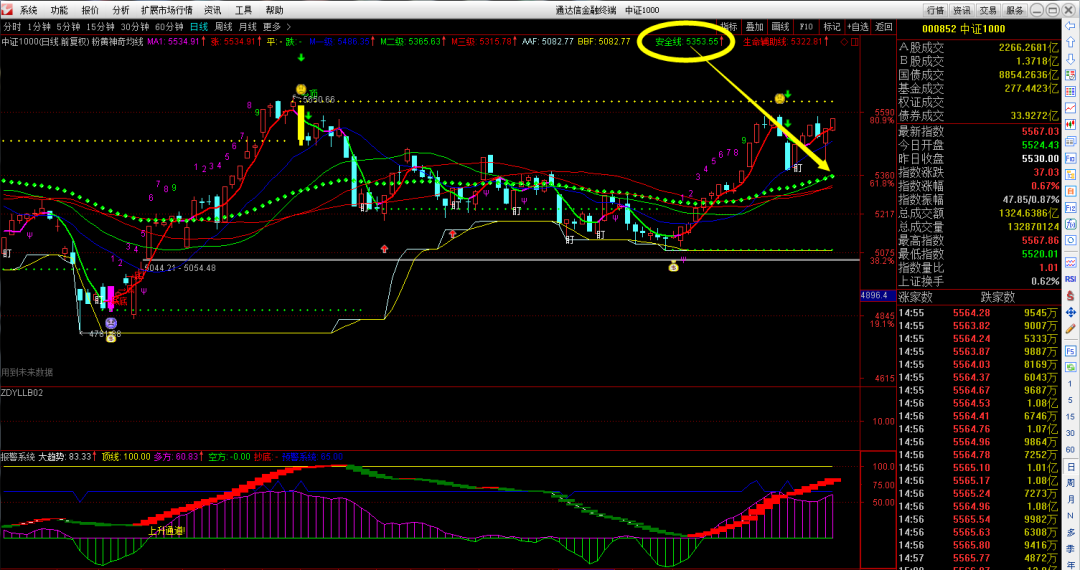Select the 周线 period tab
Image resolution: width=1080 pixels, height=570 pixels.
223,27
